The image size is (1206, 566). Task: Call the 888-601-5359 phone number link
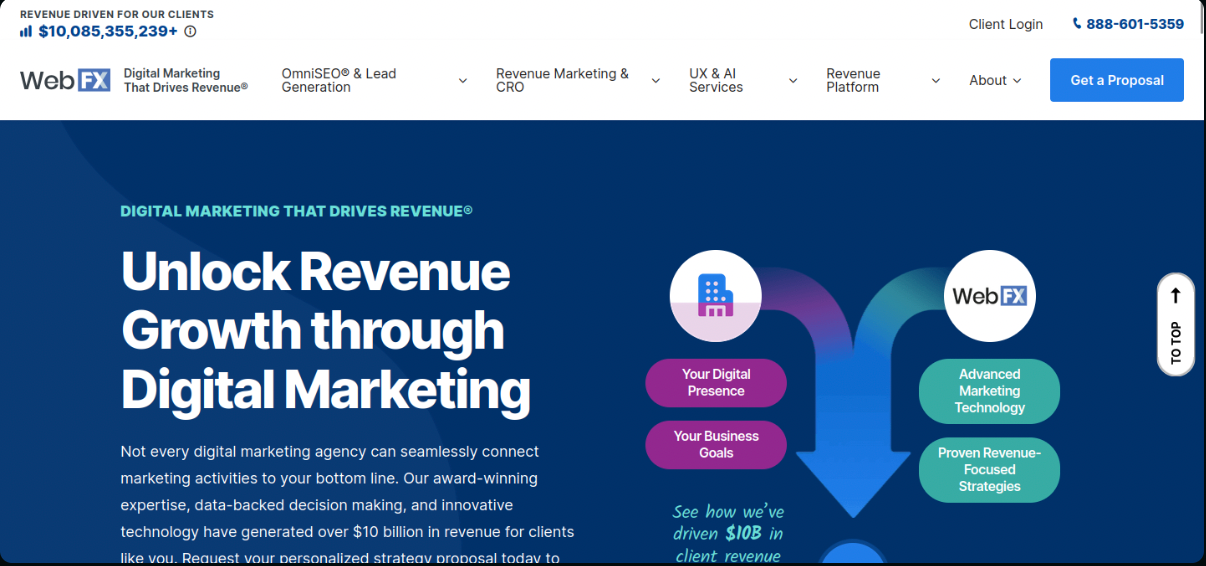(1134, 24)
